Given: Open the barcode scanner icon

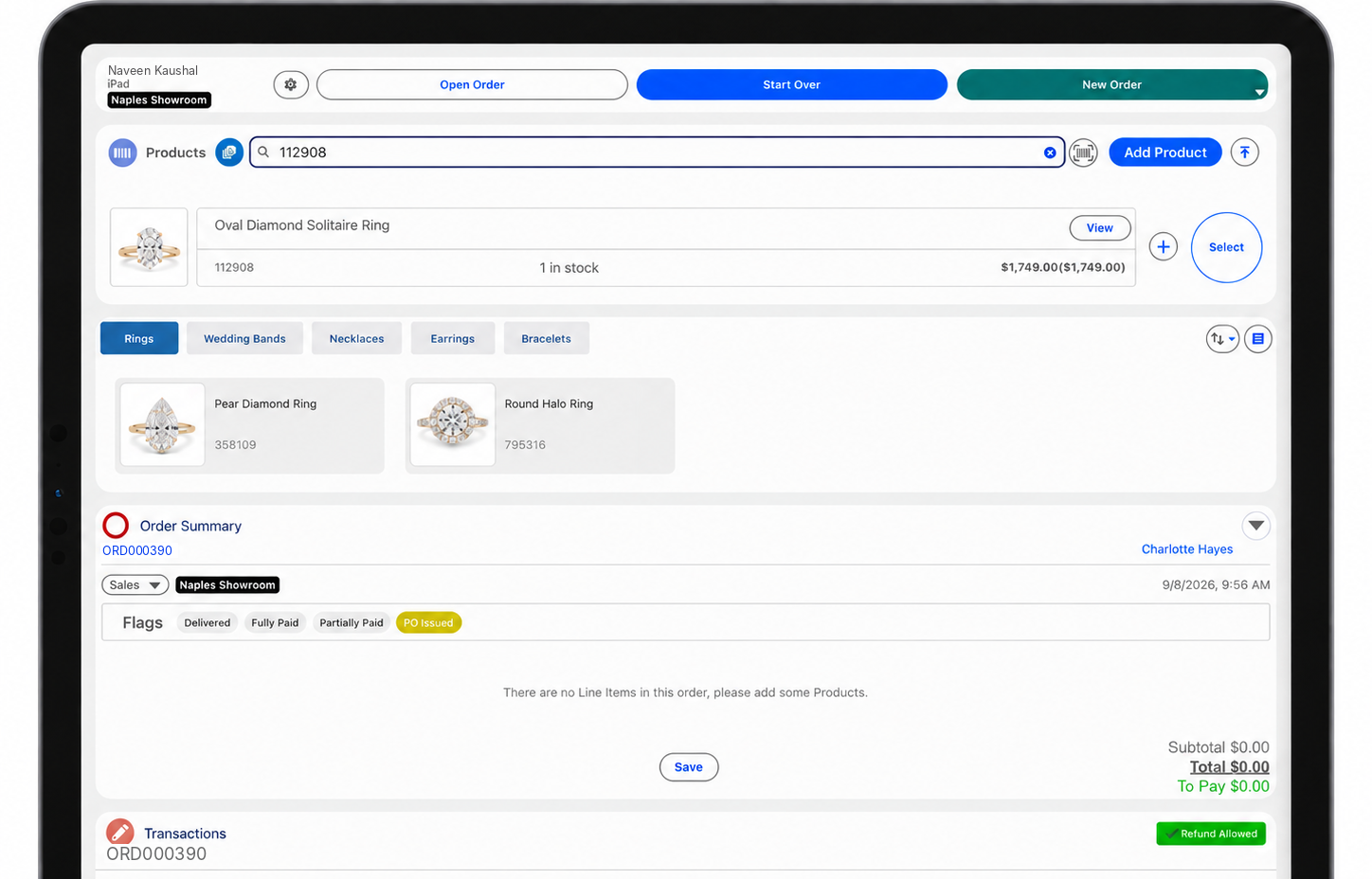Looking at the screenshot, I should click(1083, 152).
